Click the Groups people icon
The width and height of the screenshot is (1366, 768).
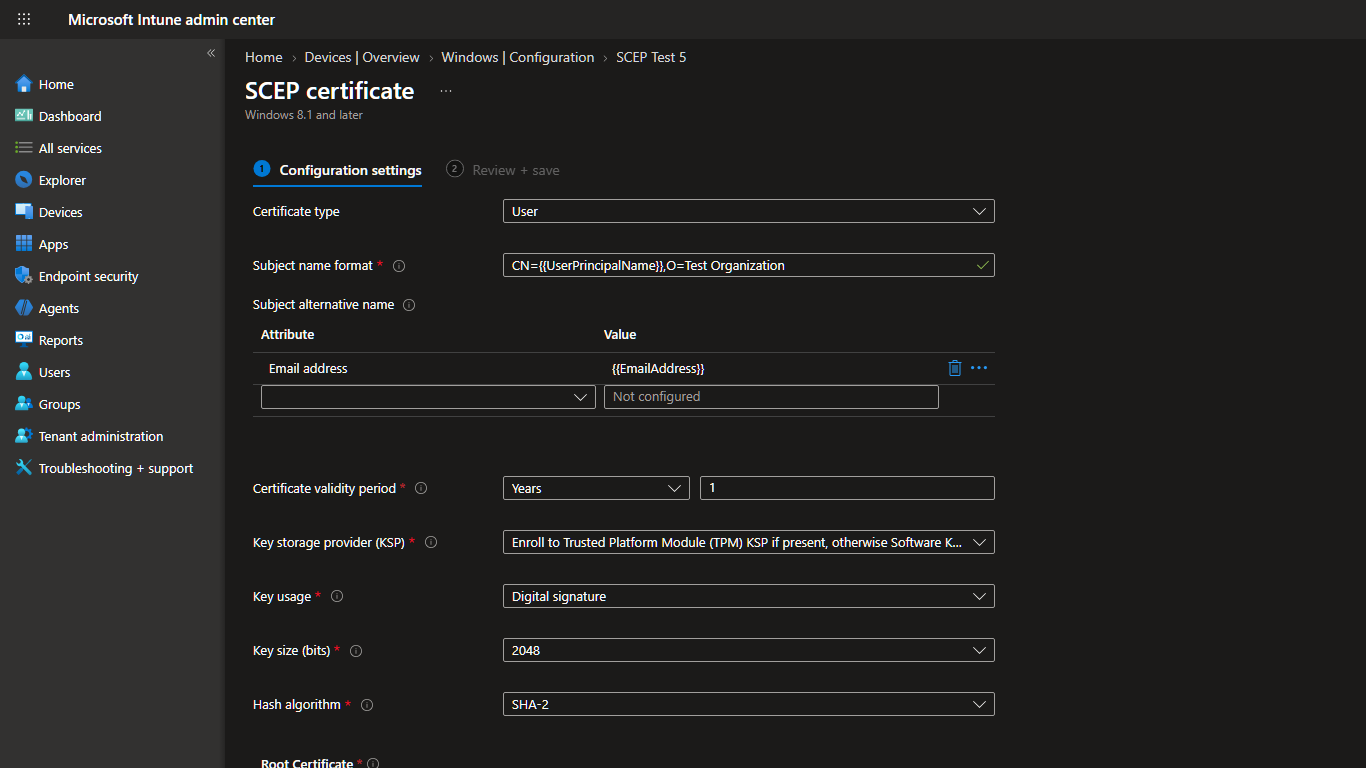pos(24,404)
